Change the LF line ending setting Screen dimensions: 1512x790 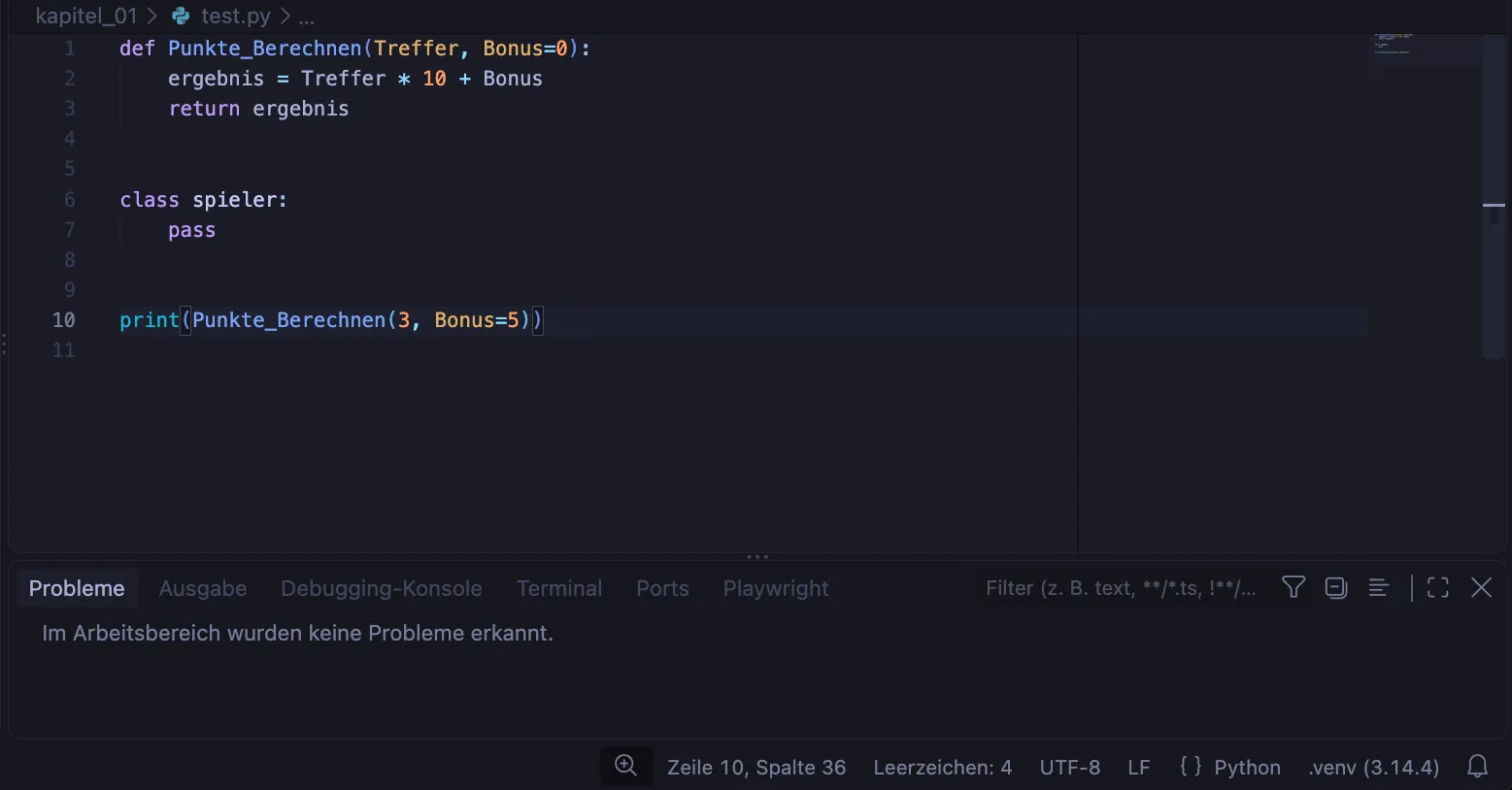1139,768
